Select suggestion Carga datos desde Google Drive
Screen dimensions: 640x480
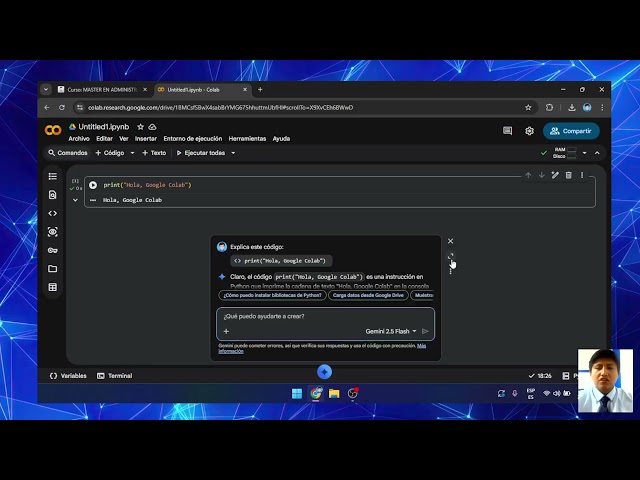pyautogui.click(x=368, y=295)
